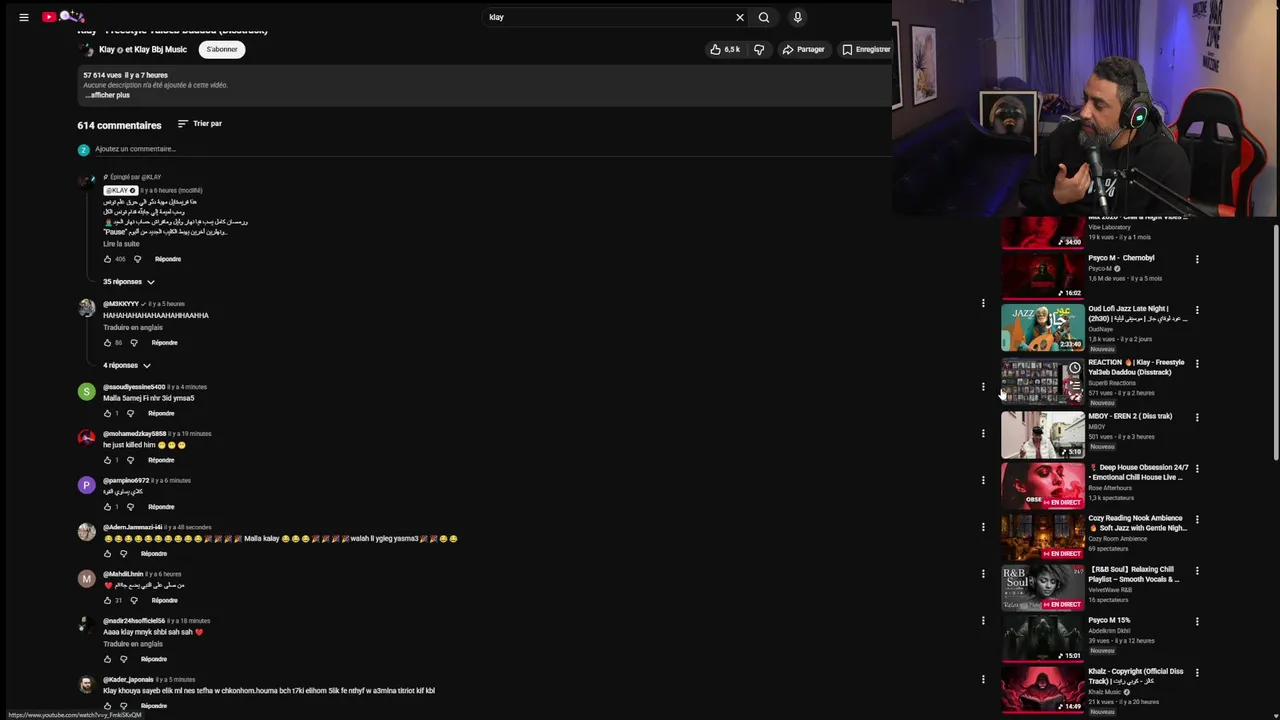Translate the @nadir24hsofficiel56 comment to English
1280x720 pixels.
point(133,644)
